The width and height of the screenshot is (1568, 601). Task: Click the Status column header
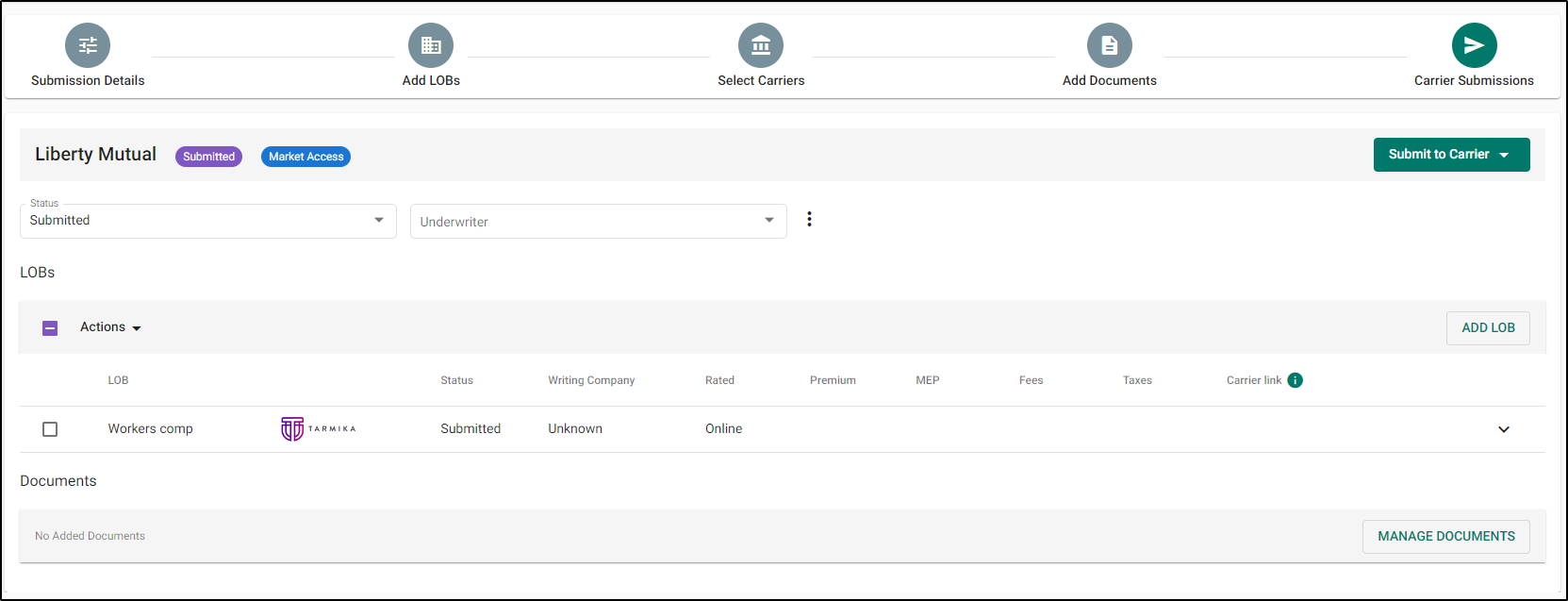pyautogui.click(x=456, y=380)
